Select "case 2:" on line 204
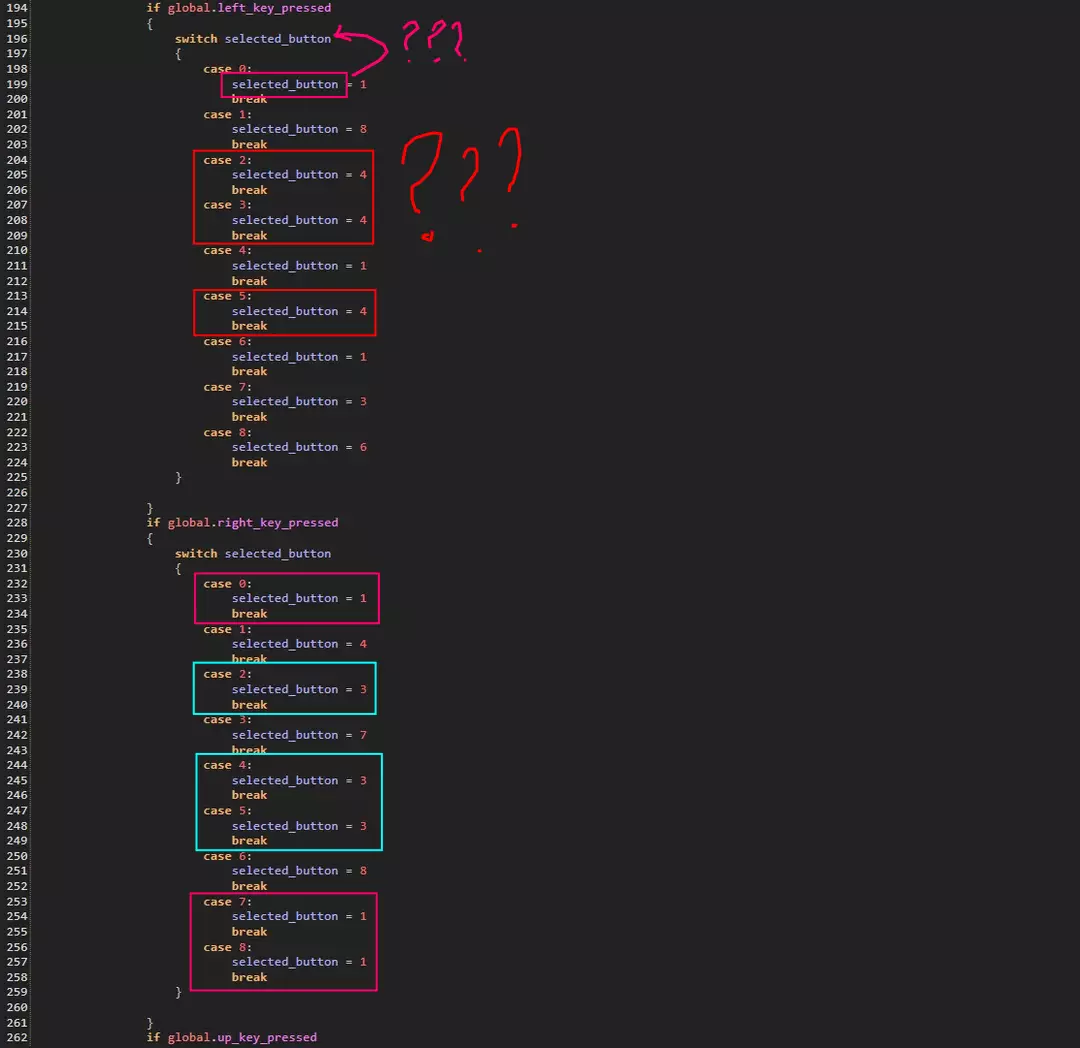Viewport: 1080px width, 1048px height. 227,160
